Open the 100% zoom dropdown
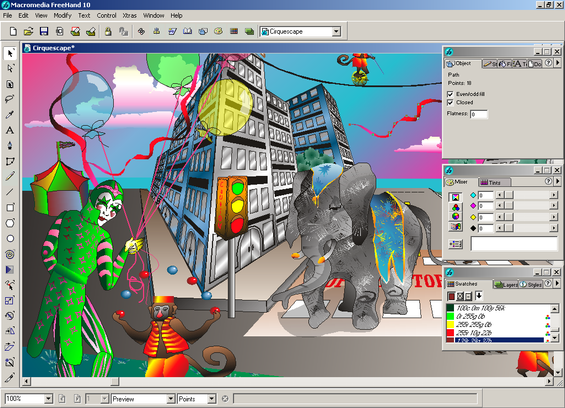The height and width of the screenshot is (408, 565). [48, 399]
